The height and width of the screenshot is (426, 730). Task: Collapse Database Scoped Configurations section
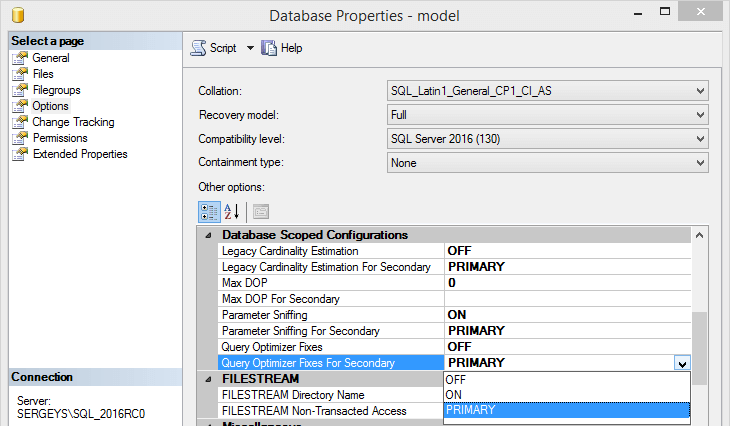[x=208, y=236]
